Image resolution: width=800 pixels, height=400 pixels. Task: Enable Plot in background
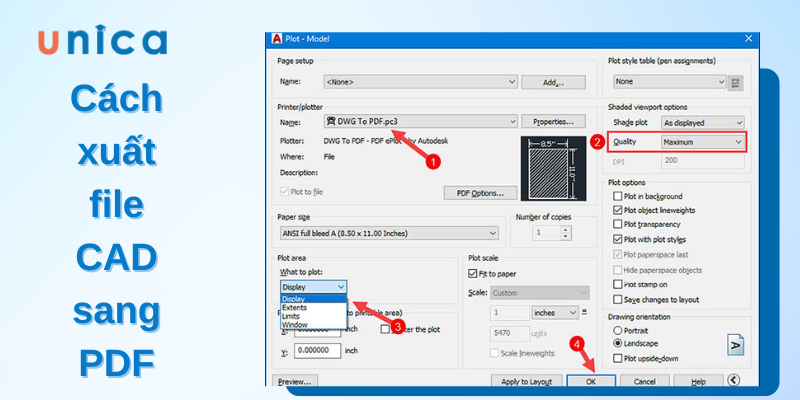[617, 196]
